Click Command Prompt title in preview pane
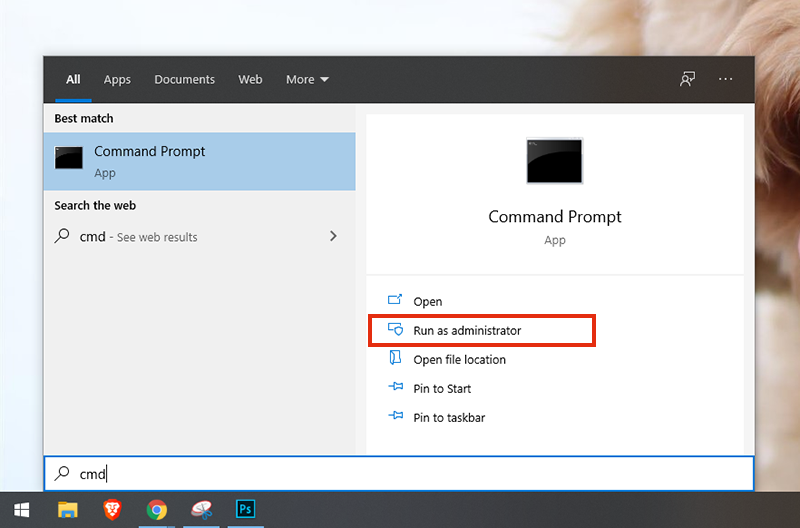The width and height of the screenshot is (800, 528). (x=555, y=217)
